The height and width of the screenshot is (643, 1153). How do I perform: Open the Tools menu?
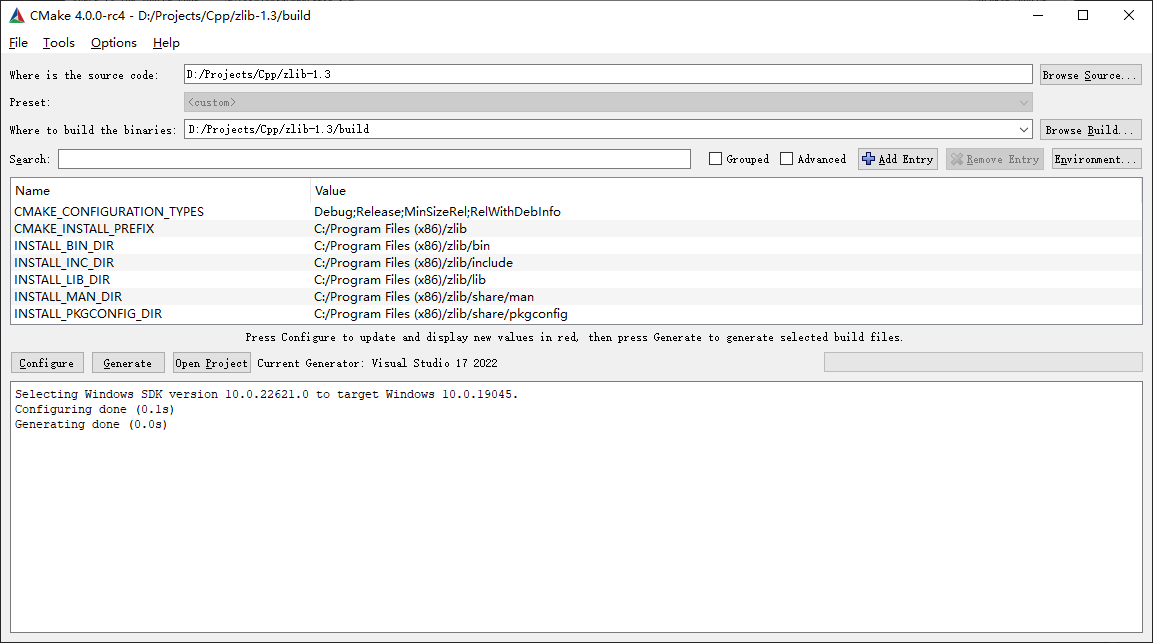point(59,43)
